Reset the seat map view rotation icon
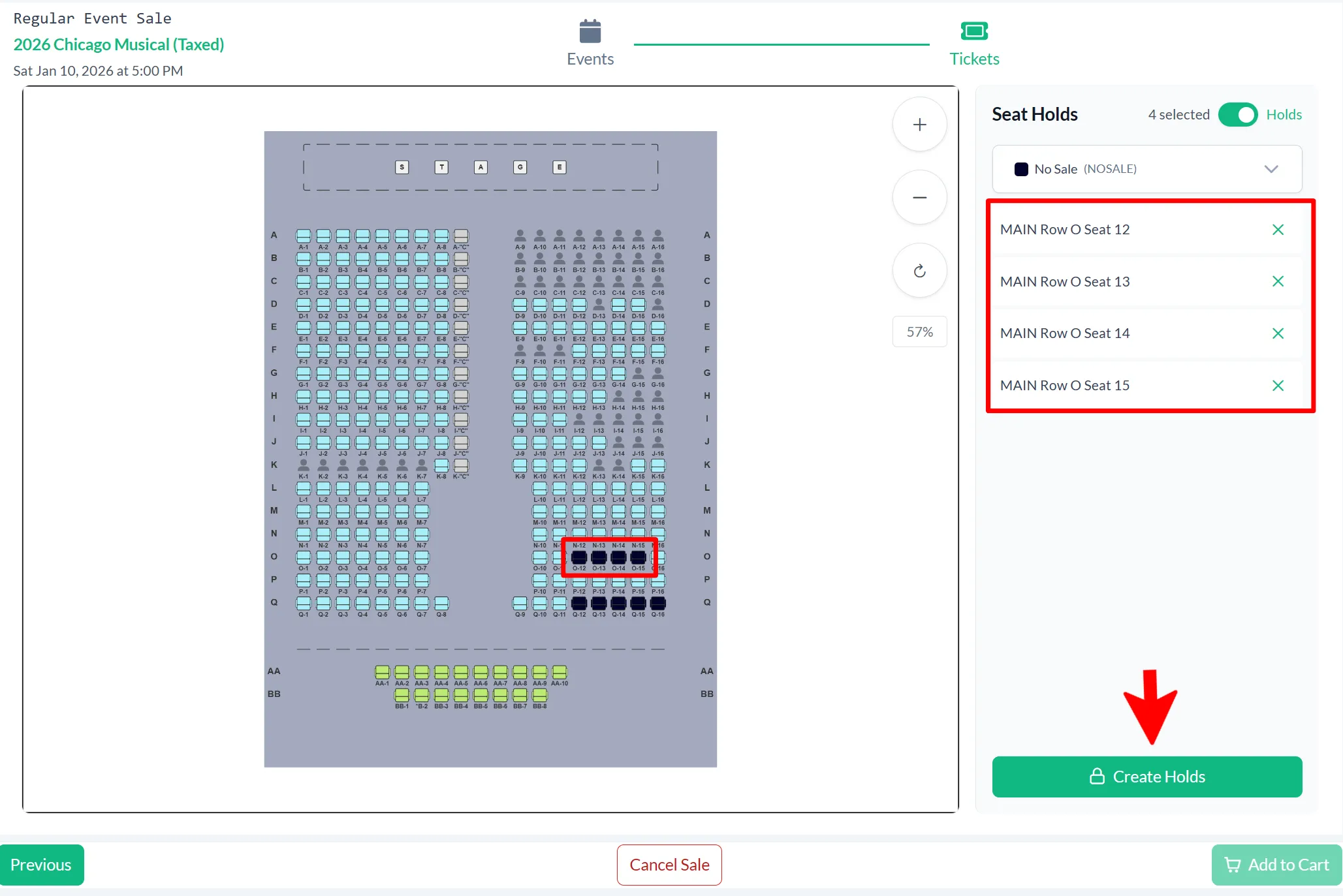 (x=919, y=271)
